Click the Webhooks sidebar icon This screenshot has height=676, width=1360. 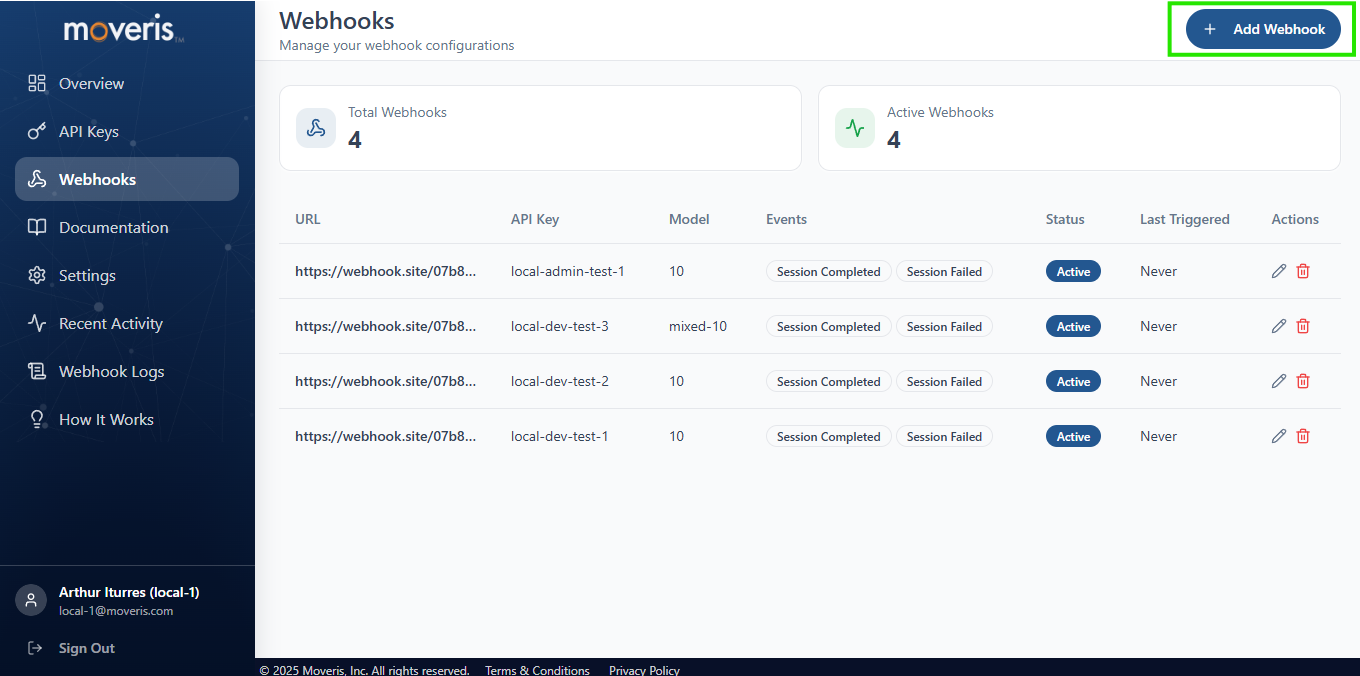(x=36, y=179)
